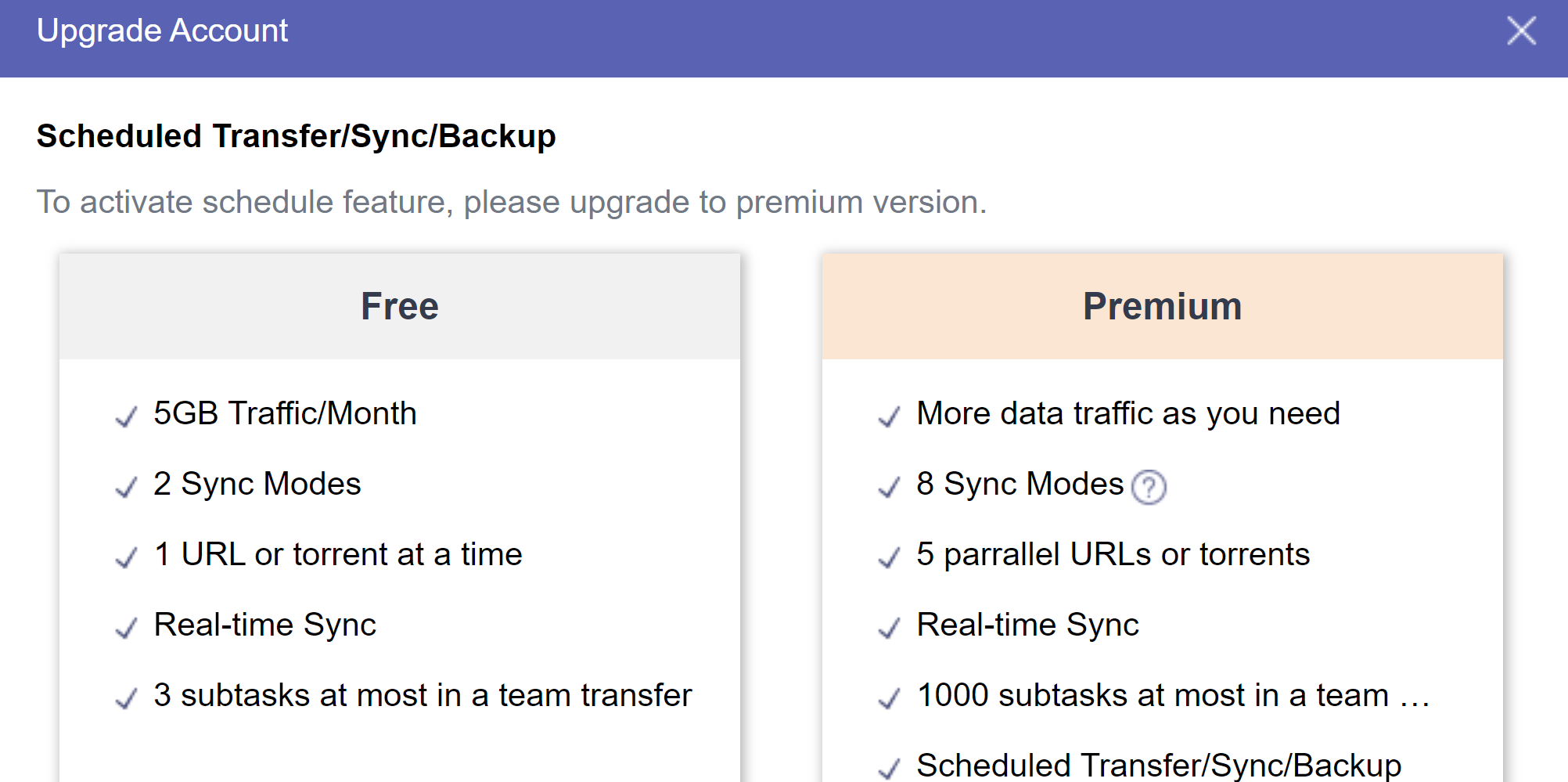Click Real-time Sync under Free plan

point(264,625)
